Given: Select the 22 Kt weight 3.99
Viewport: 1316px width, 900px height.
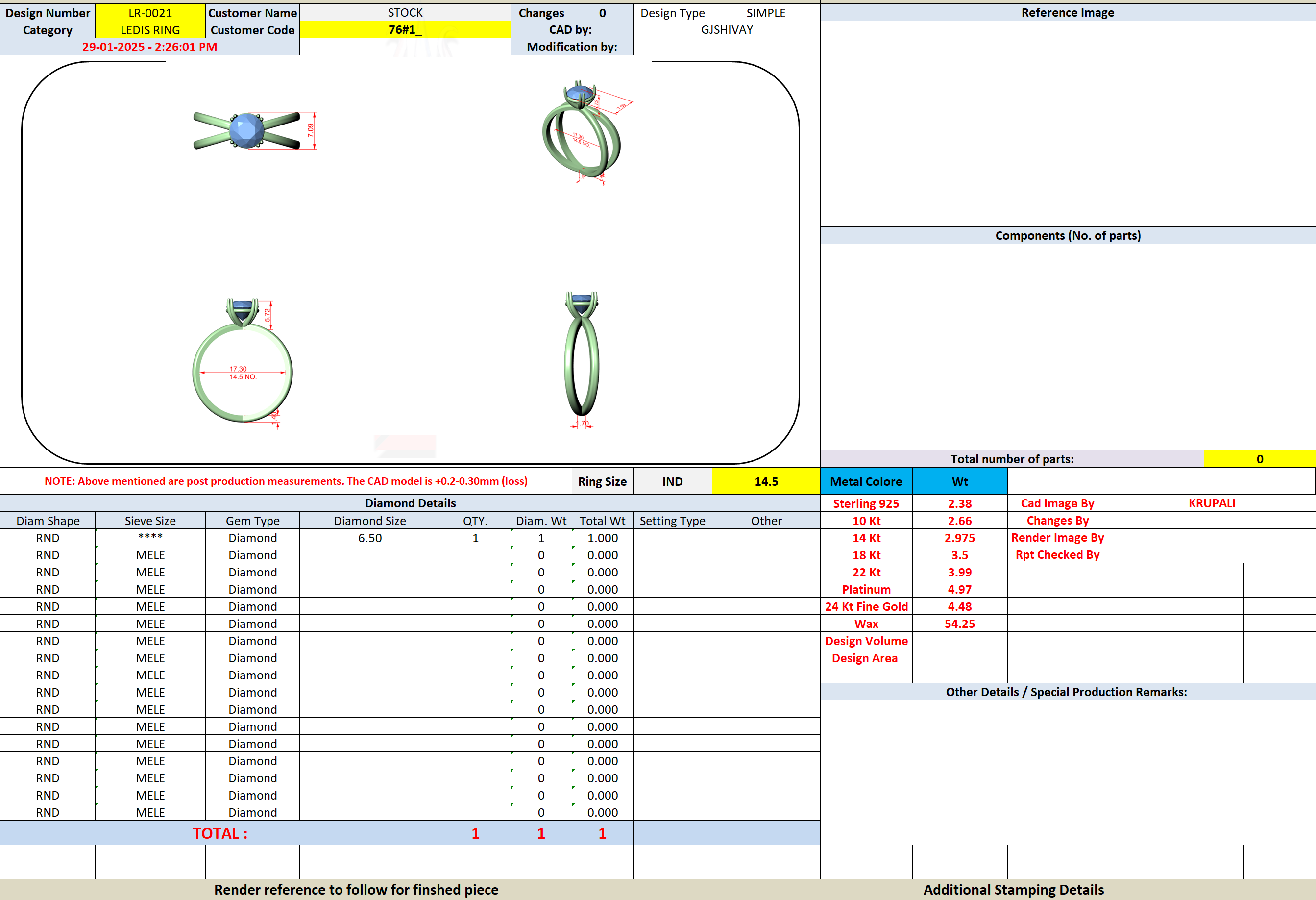Looking at the screenshot, I should coord(960,572).
